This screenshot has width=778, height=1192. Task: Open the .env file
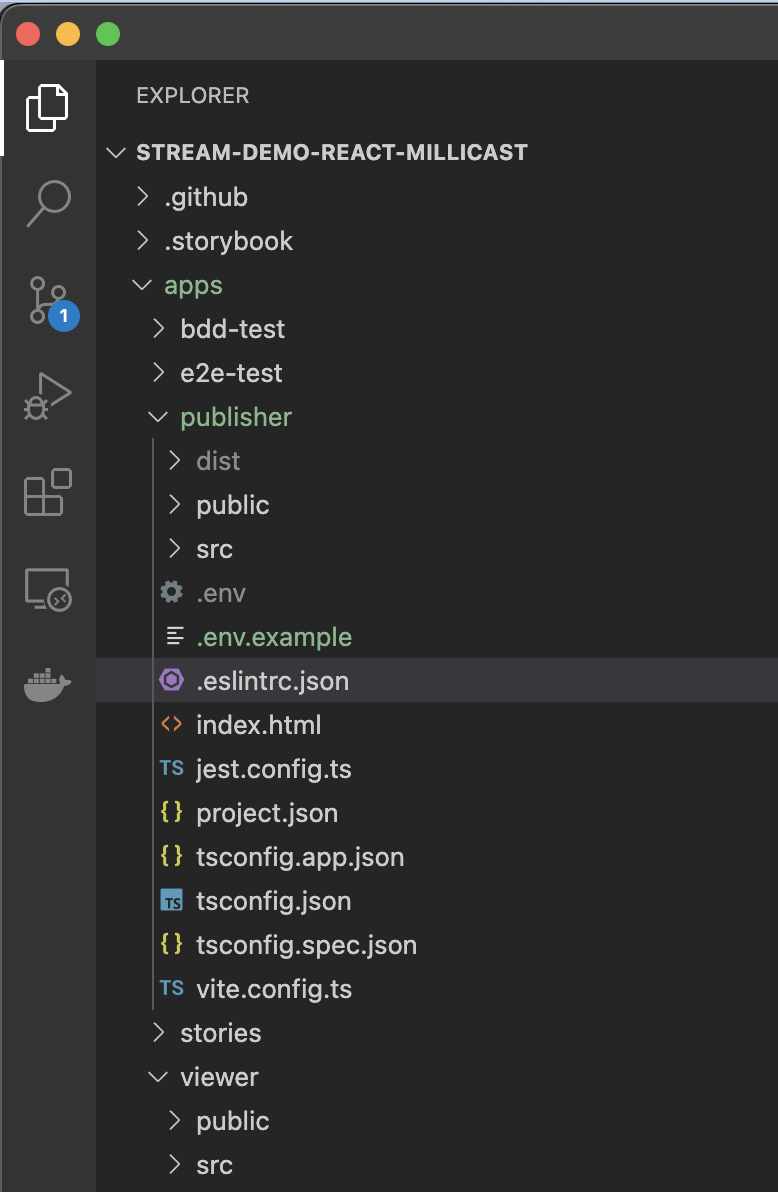(221, 593)
